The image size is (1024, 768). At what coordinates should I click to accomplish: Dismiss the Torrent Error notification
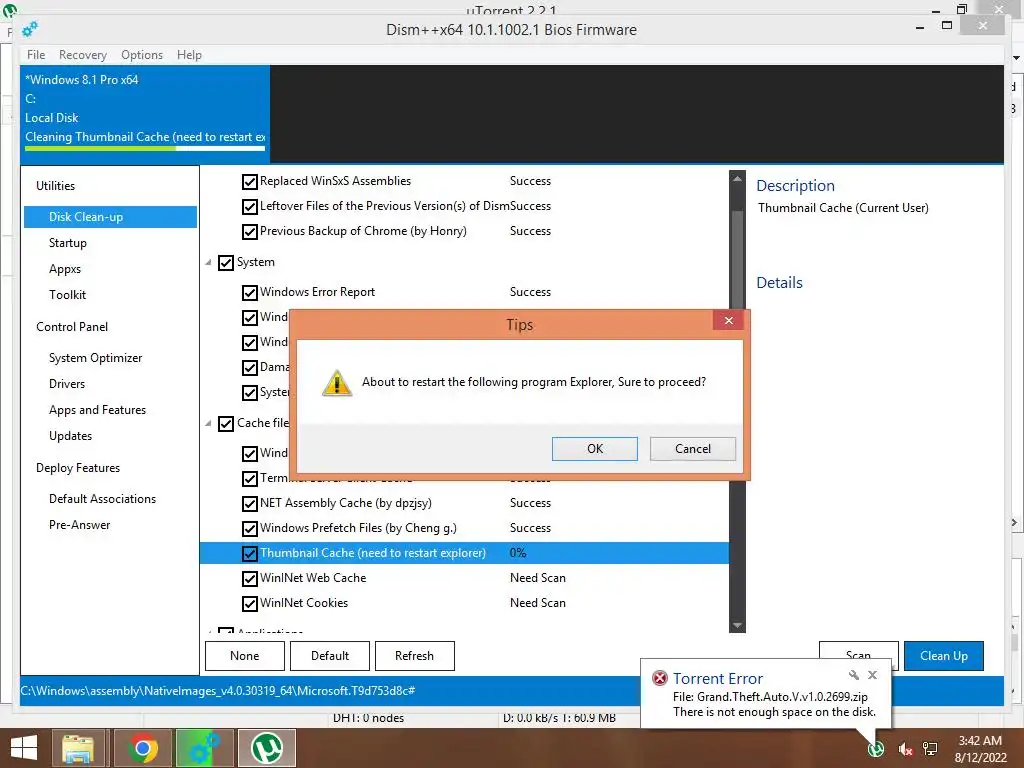coord(872,675)
